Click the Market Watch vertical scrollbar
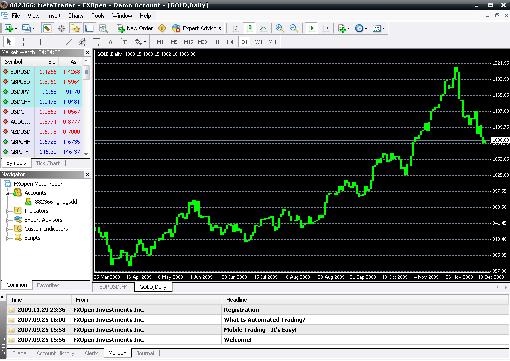 (x=87, y=107)
